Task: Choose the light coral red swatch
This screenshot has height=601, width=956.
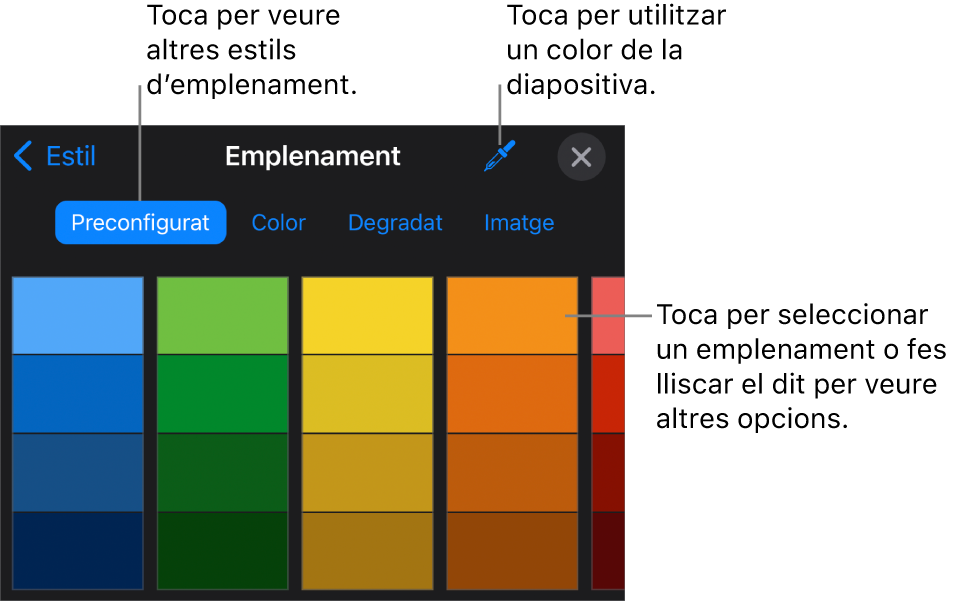Action: pyautogui.click(x=608, y=316)
